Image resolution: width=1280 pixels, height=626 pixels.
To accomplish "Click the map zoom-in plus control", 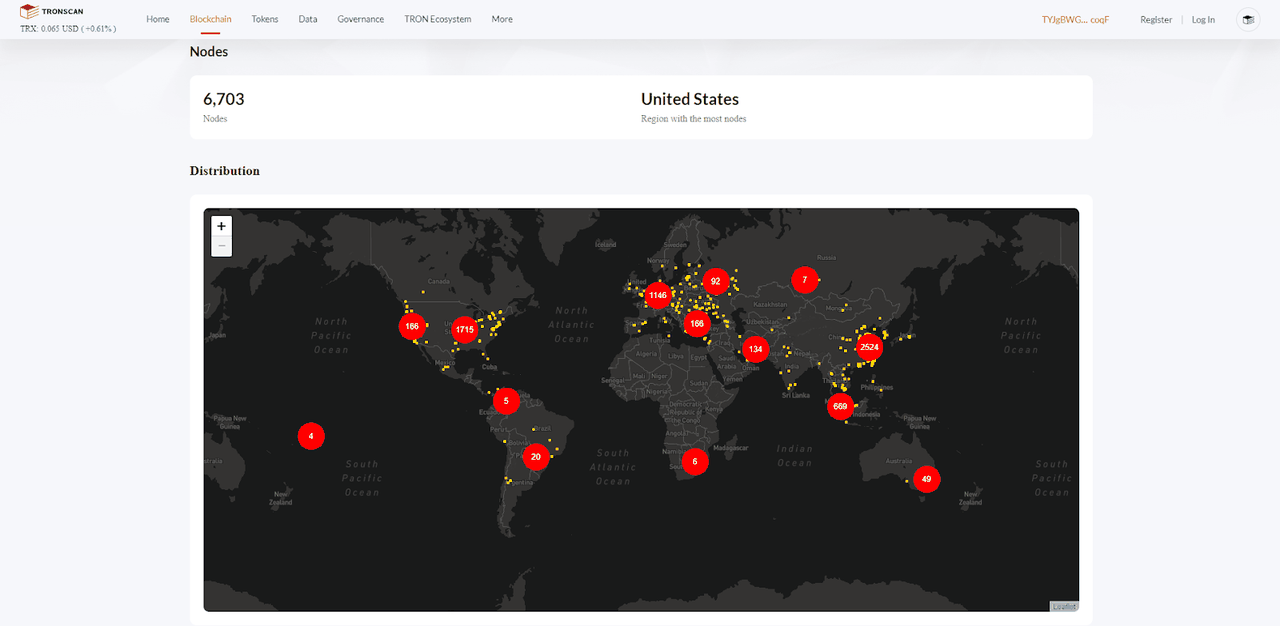I will [x=221, y=225].
